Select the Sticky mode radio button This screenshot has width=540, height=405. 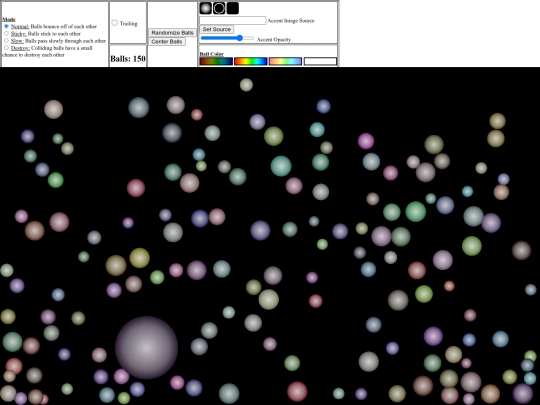point(6,33)
